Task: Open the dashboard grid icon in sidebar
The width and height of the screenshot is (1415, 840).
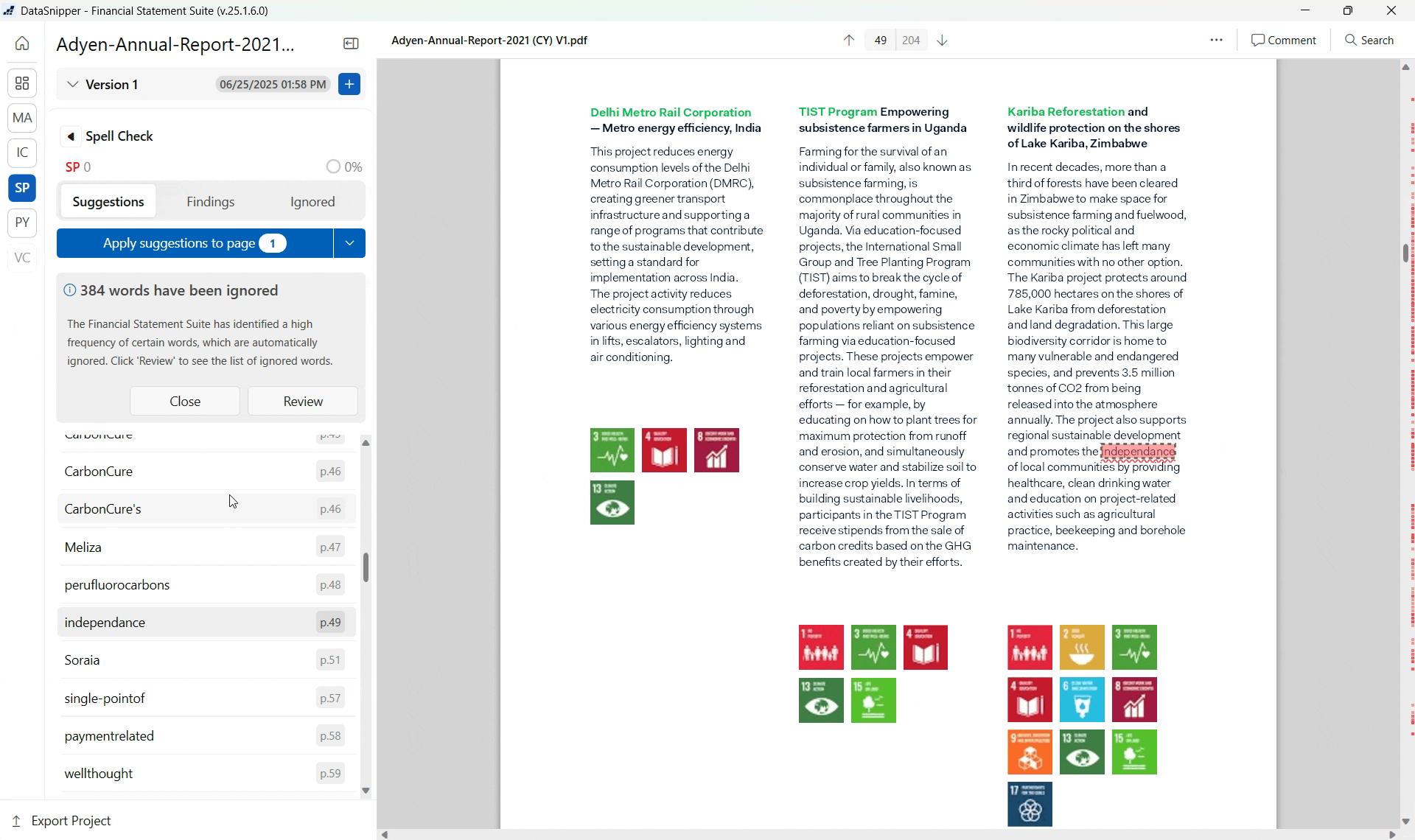Action: [x=22, y=83]
